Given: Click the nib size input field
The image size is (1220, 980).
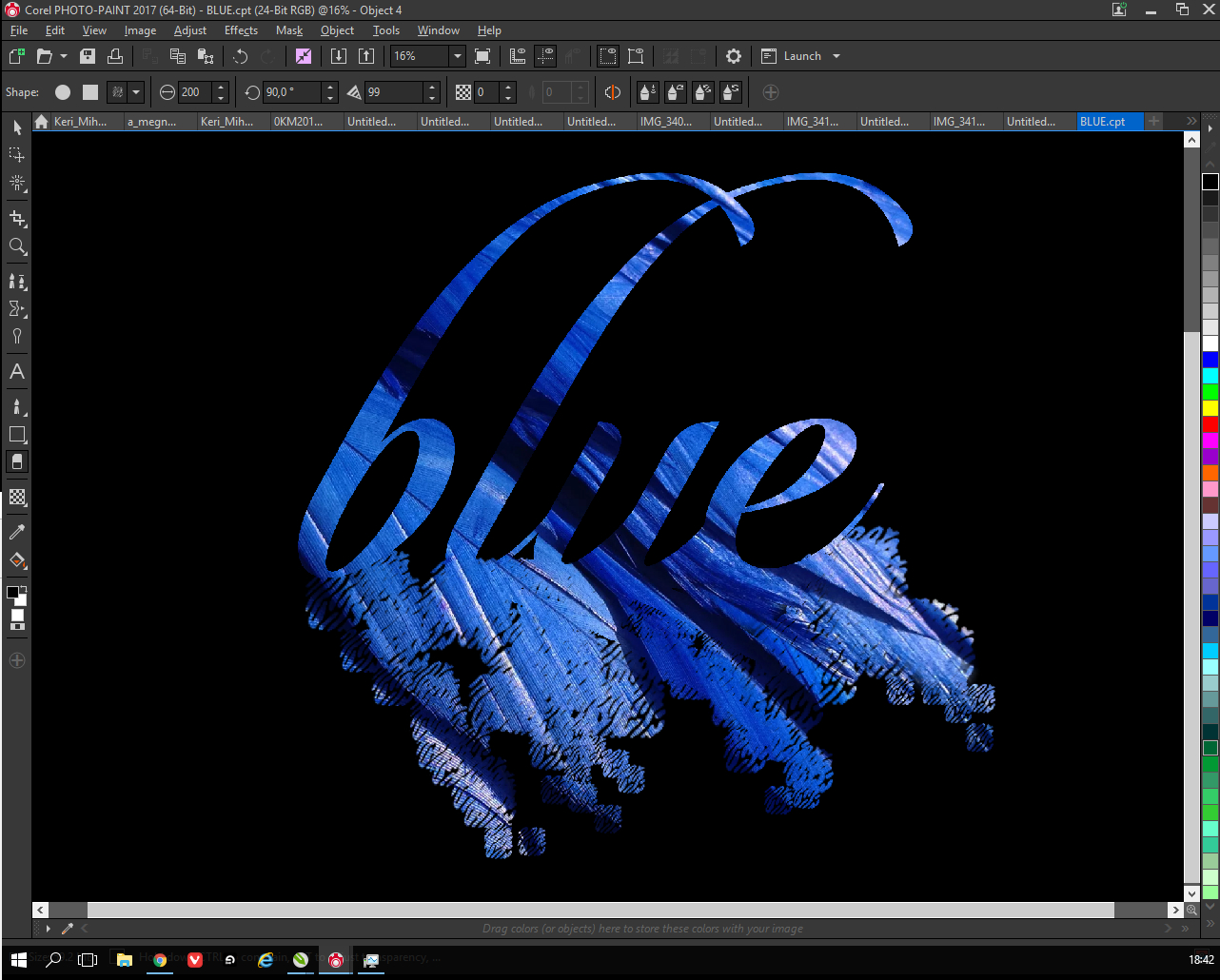Looking at the screenshot, I should coord(194,92).
